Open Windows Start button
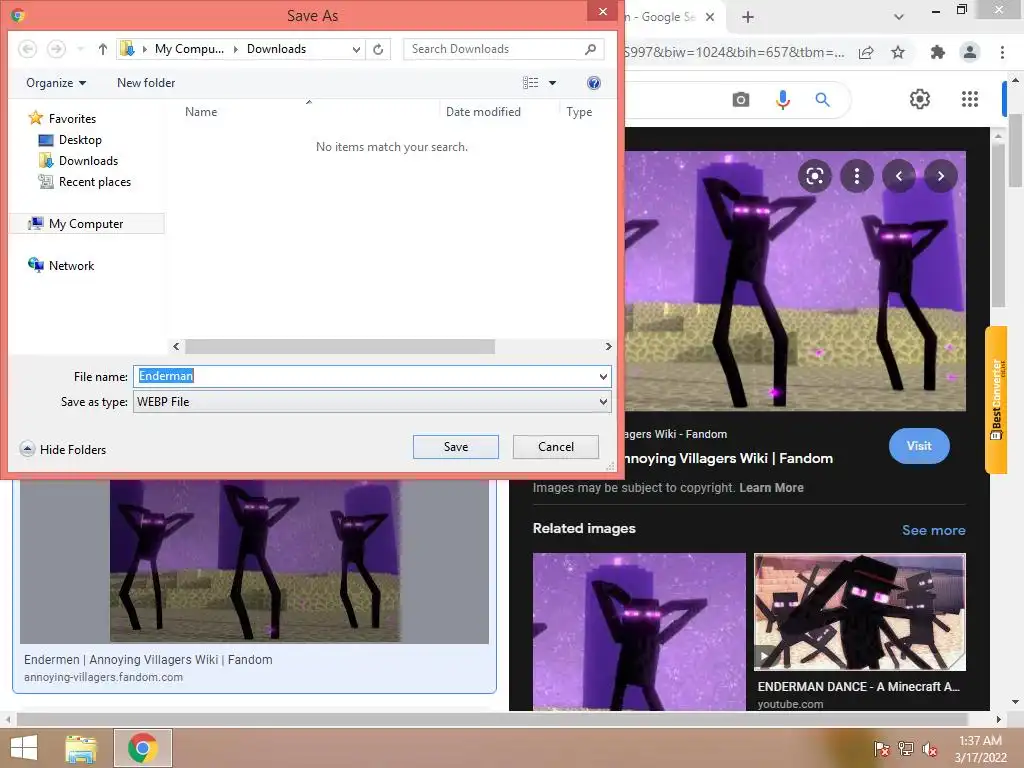The height and width of the screenshot is (768, 1024). tap(24, 748)
